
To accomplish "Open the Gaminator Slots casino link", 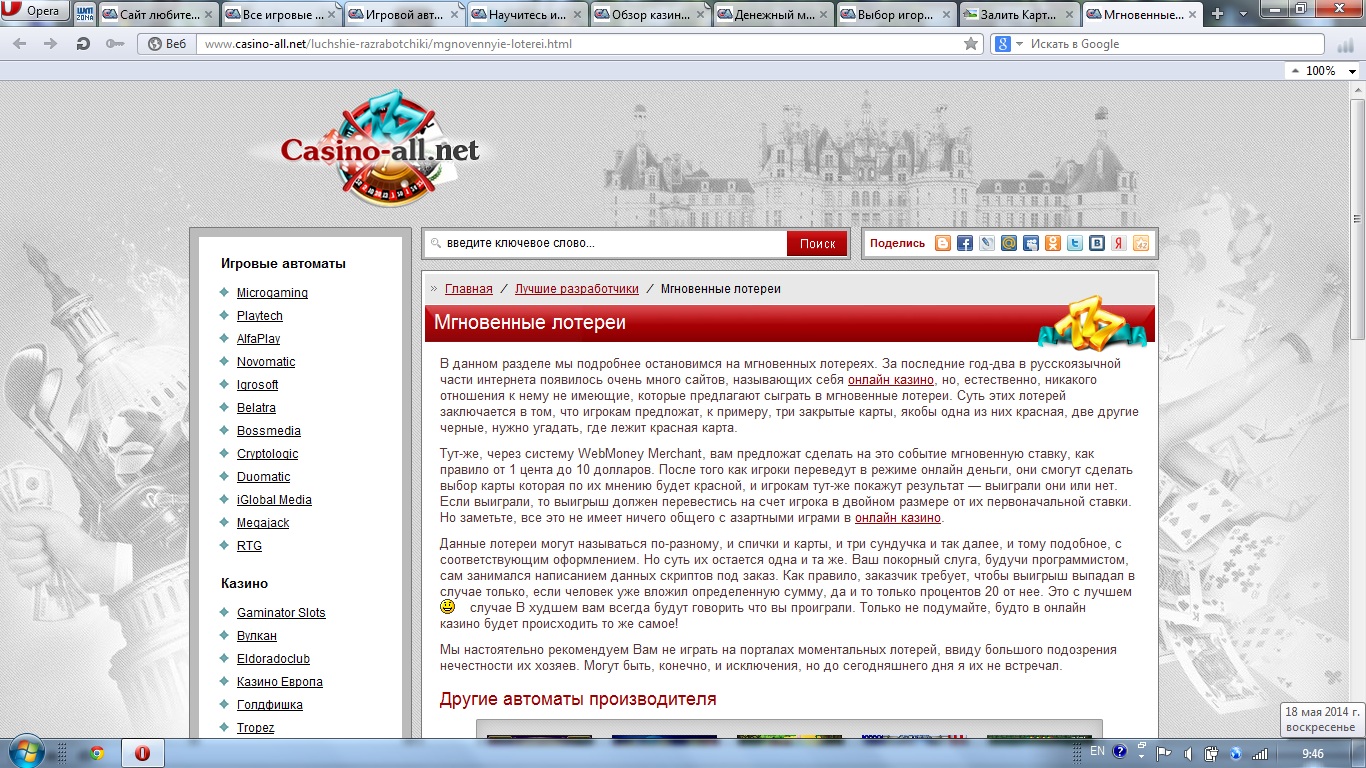I will click(281, 613).
